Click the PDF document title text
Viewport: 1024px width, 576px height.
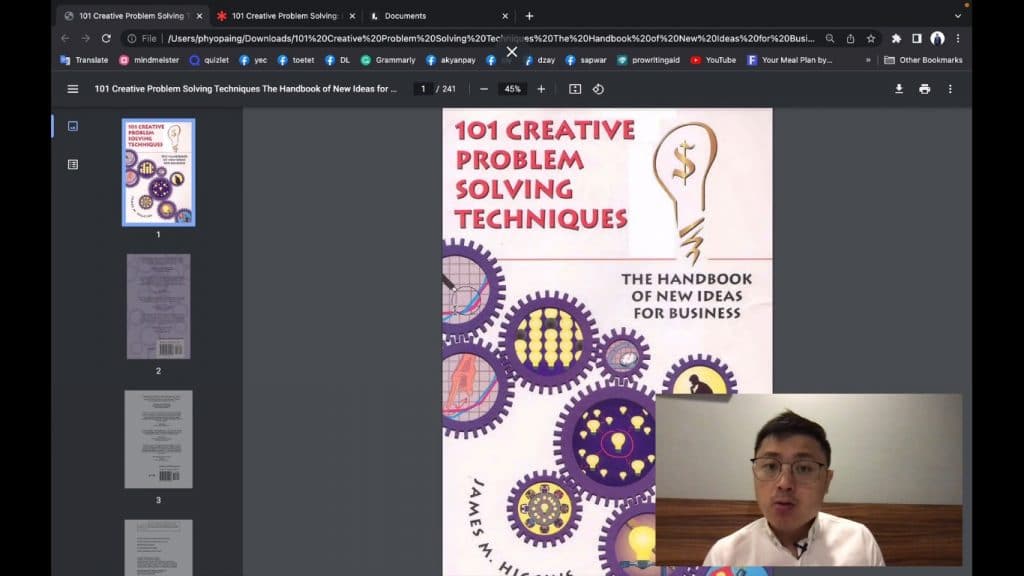pos(246,89)
